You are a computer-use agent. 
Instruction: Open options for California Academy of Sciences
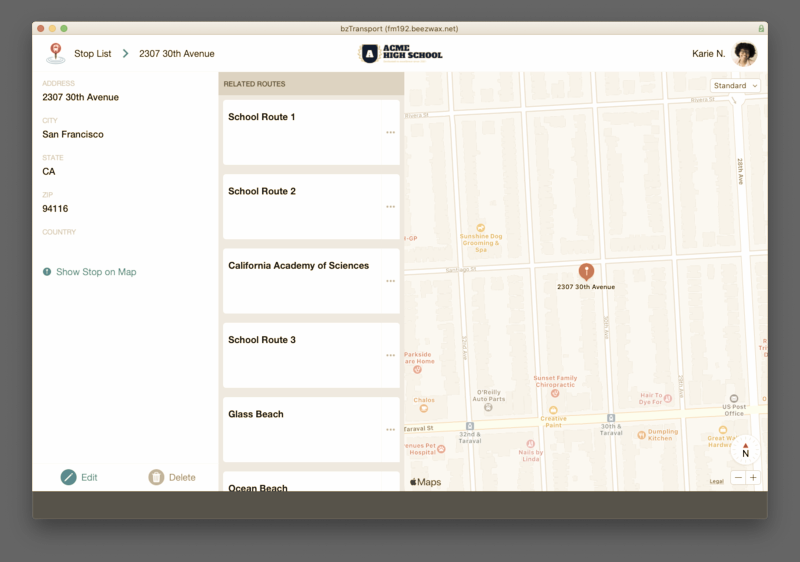tap(390, 281)
